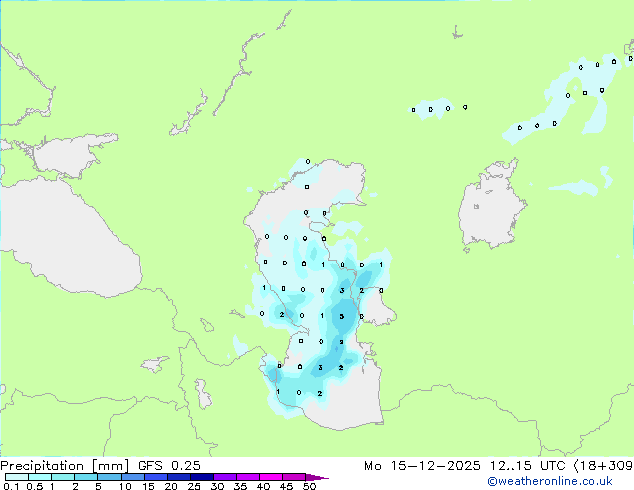Click the 20–25 mm legend color swatch
Viewport: 634px width, 490px height.
(x=178, y=477)
